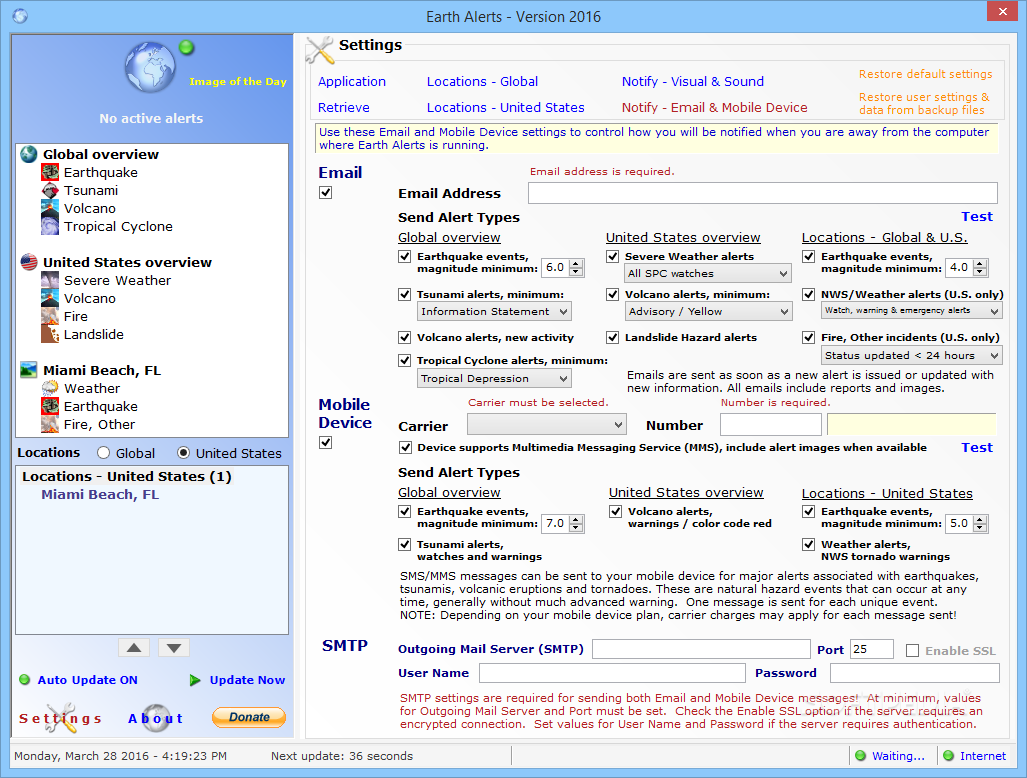Select the United States locations radio button

tap(183, 453)
